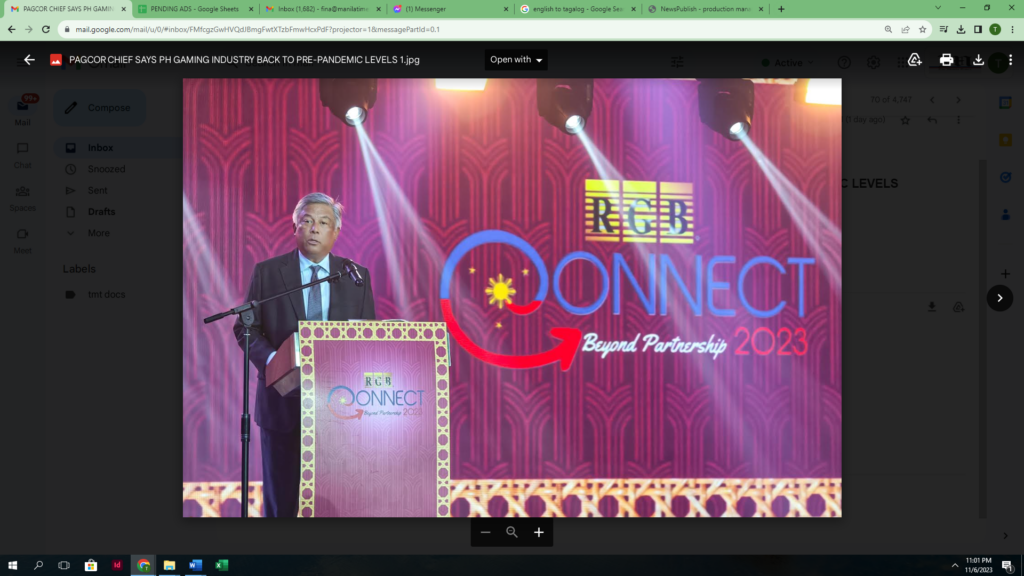
Task: Open Chrome media controls icon
Action: (x=944, y=29)
